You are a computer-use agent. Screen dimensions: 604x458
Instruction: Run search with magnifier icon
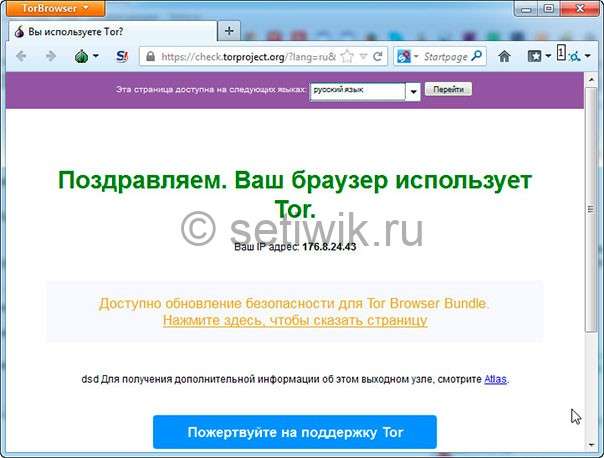pyautogui.click(x=477, y=56)
